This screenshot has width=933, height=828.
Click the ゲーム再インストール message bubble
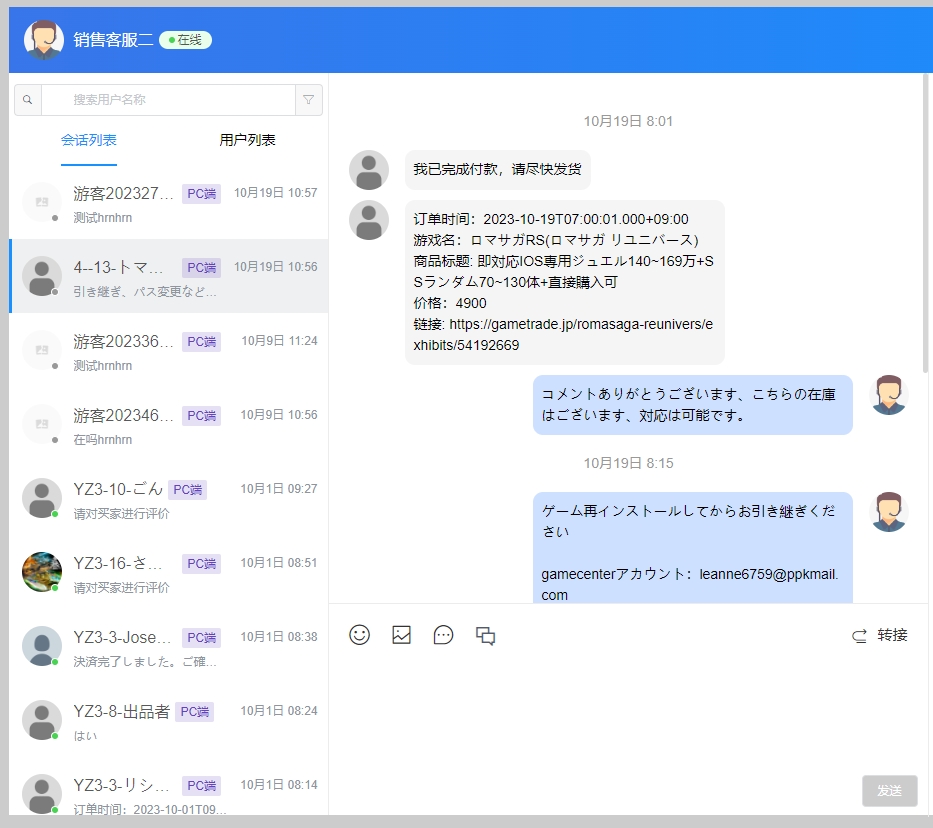click(693, 547)
